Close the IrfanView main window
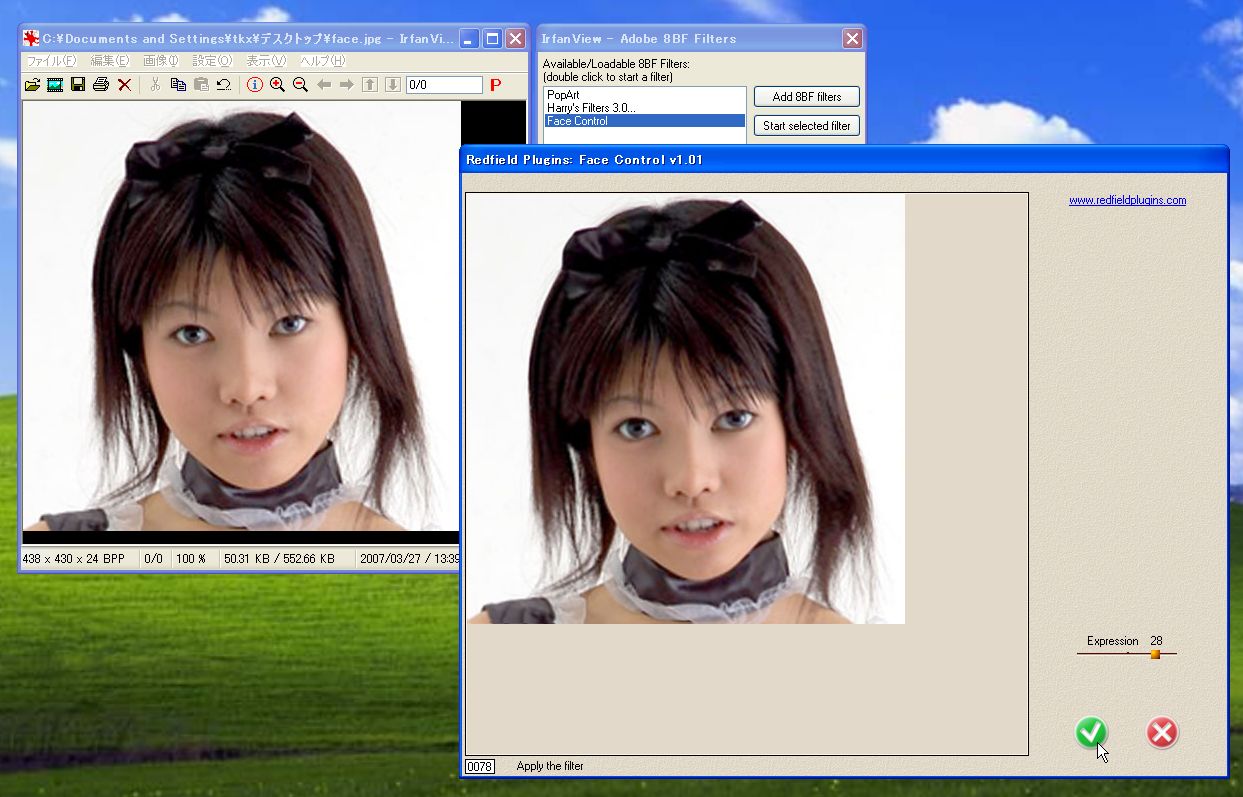This screenshot has height=797, width=1243. tap(515, 39)
